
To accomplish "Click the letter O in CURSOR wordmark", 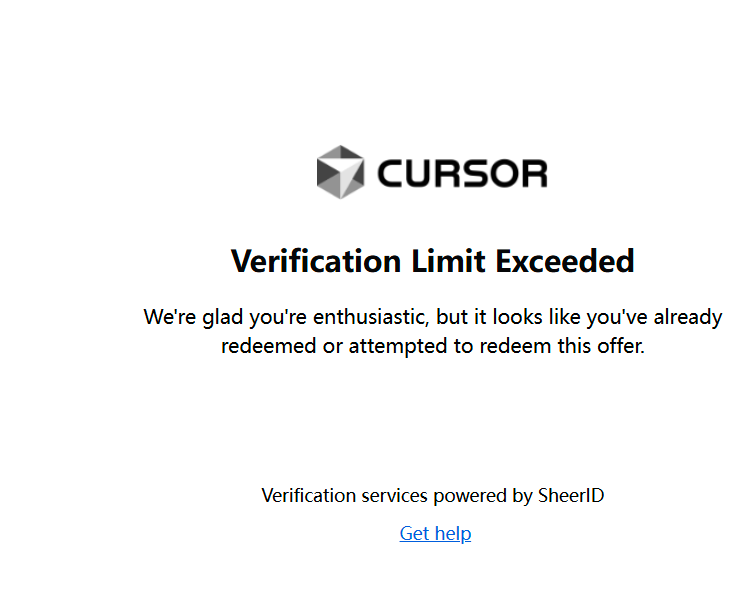I will coord(505,173).
